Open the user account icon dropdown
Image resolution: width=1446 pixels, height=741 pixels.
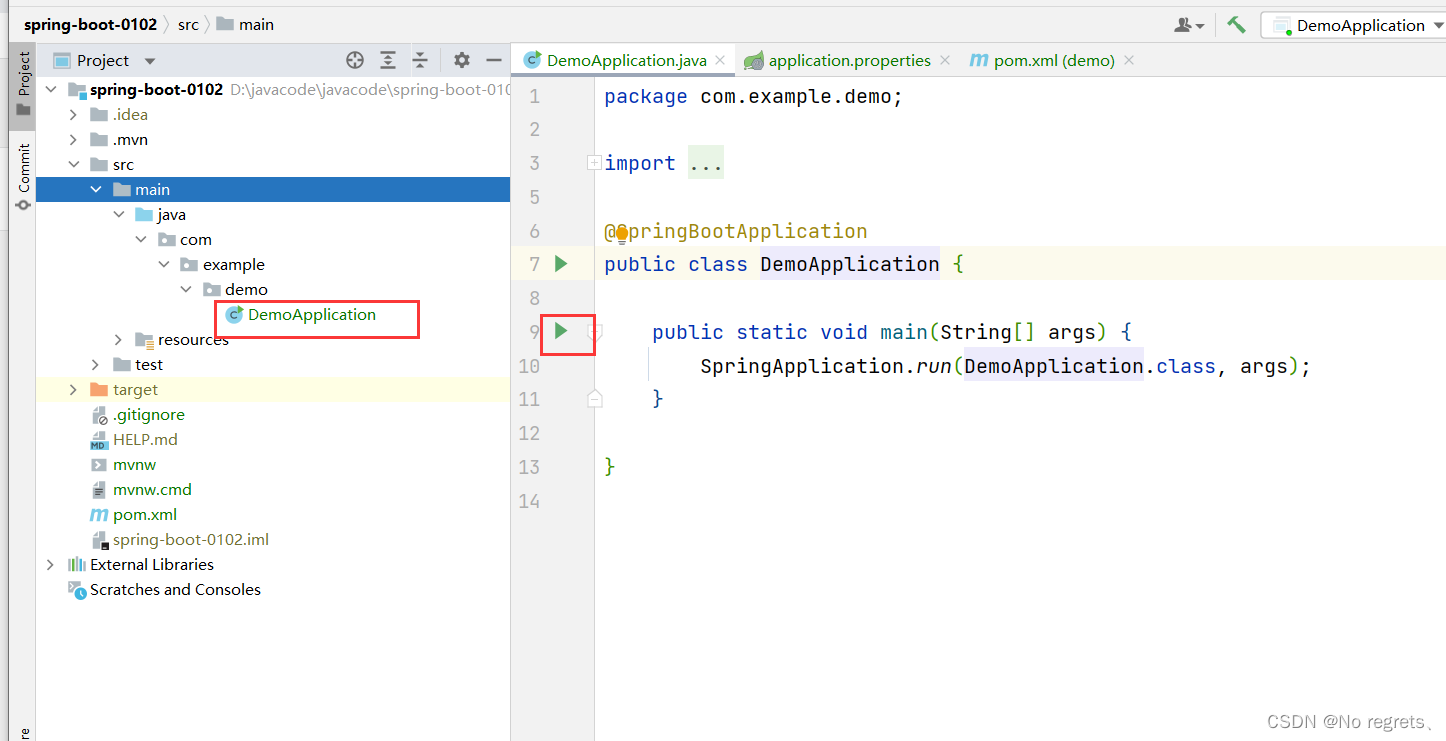[x=1190, y=25]
